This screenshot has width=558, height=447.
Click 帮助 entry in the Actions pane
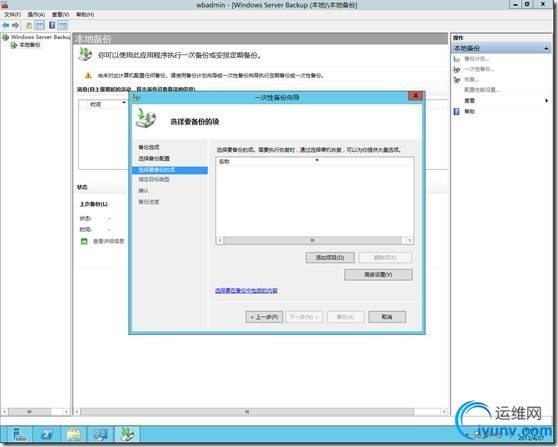[x=469, y=111]
